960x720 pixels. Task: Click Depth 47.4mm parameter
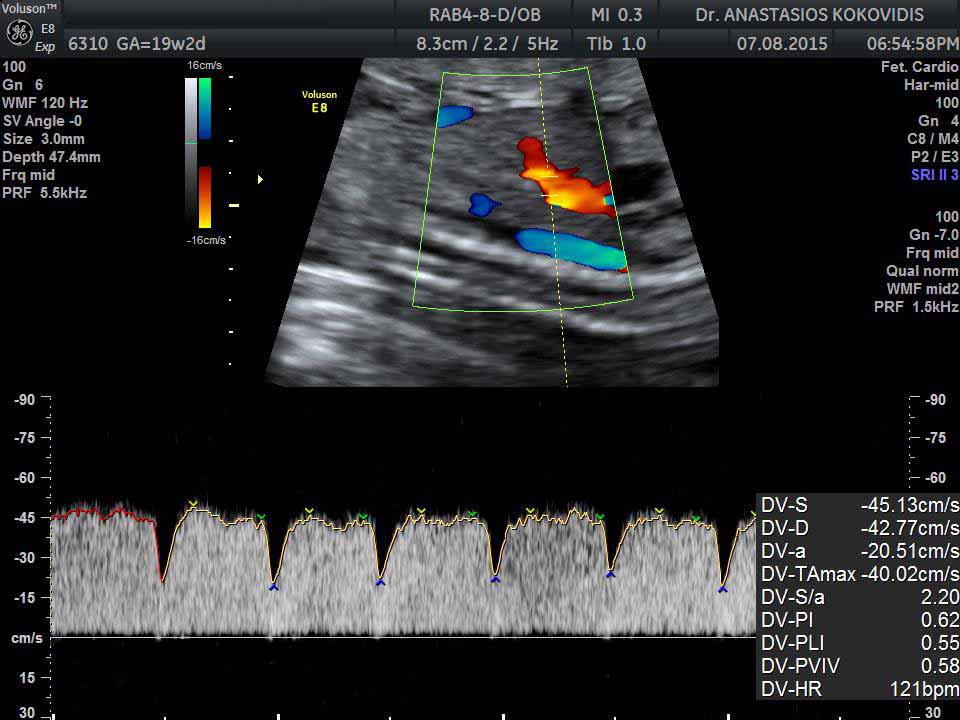(x=51, y=157)
